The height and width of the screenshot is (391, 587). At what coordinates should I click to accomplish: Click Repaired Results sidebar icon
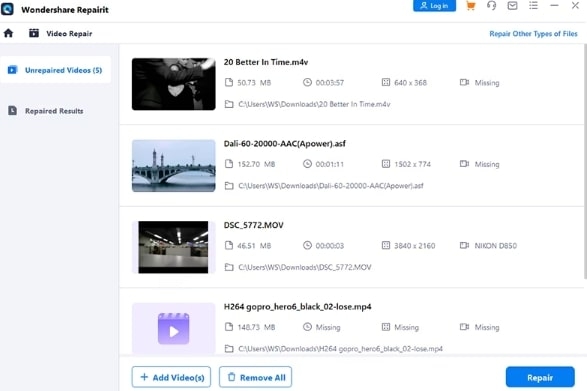12,110
